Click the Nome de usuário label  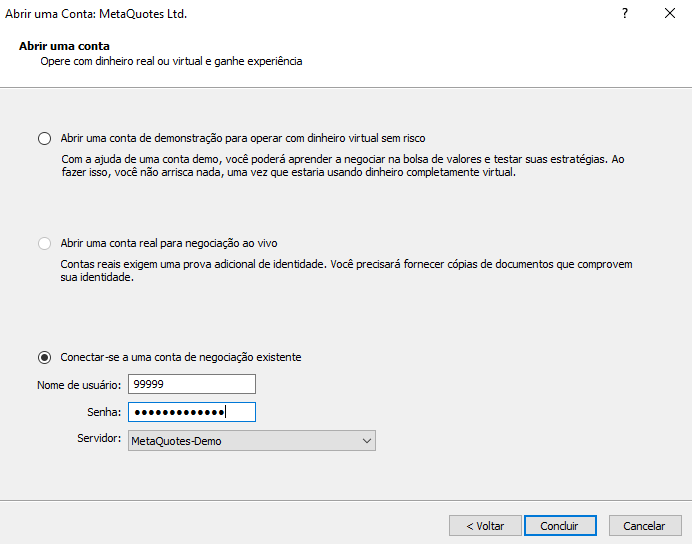tap(79, 385)
